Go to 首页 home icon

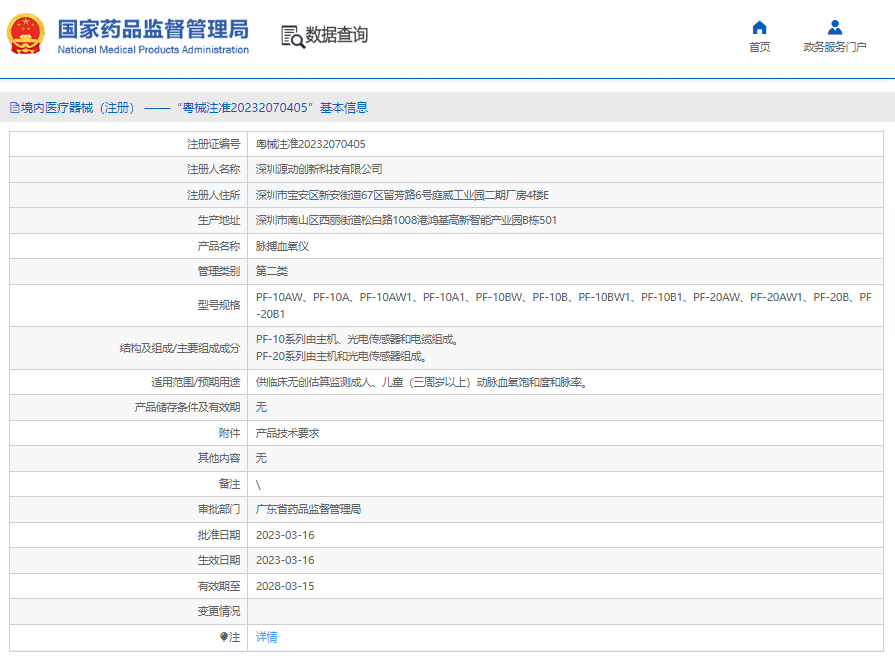coord(759,27)
